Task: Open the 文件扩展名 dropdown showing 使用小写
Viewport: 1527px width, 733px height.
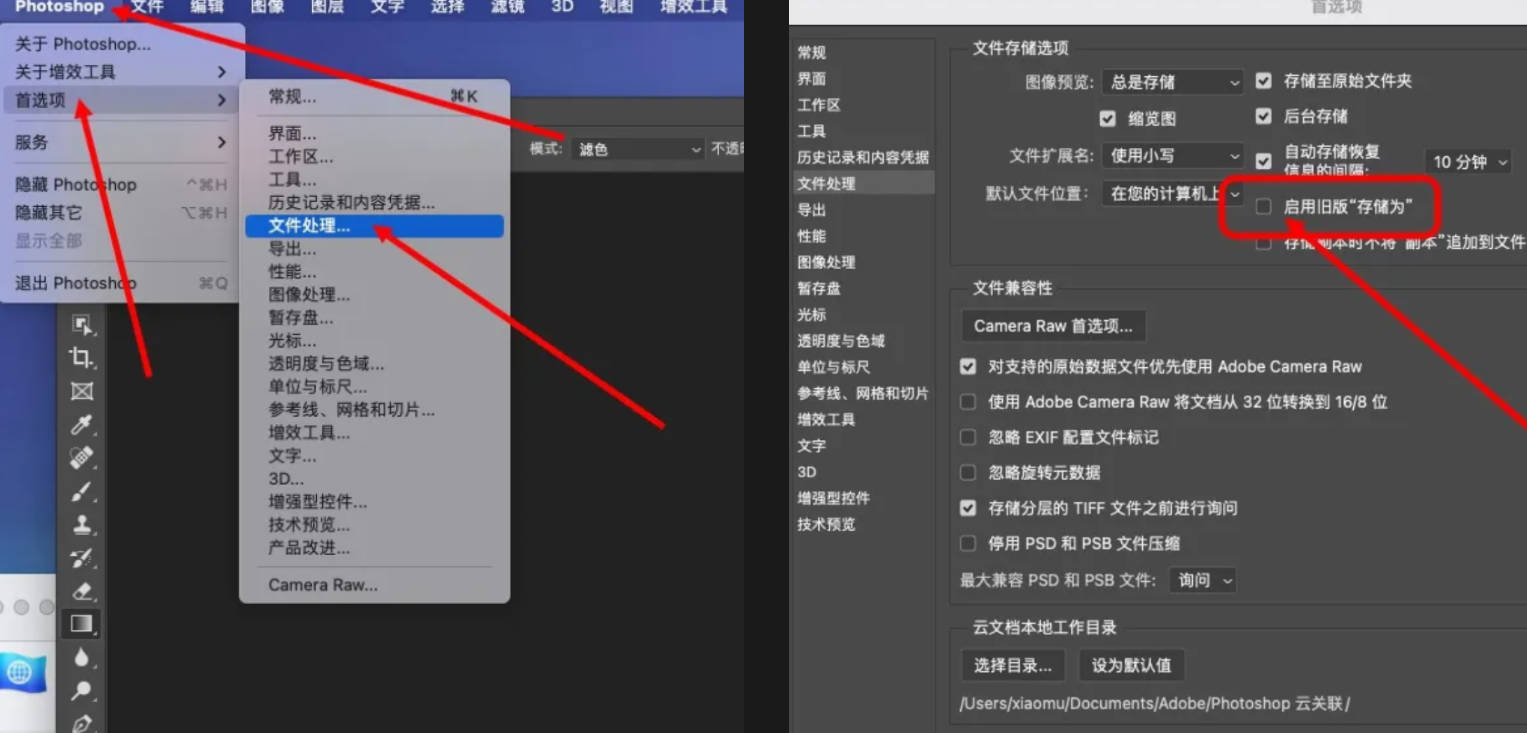Action: pos(1174,155)
